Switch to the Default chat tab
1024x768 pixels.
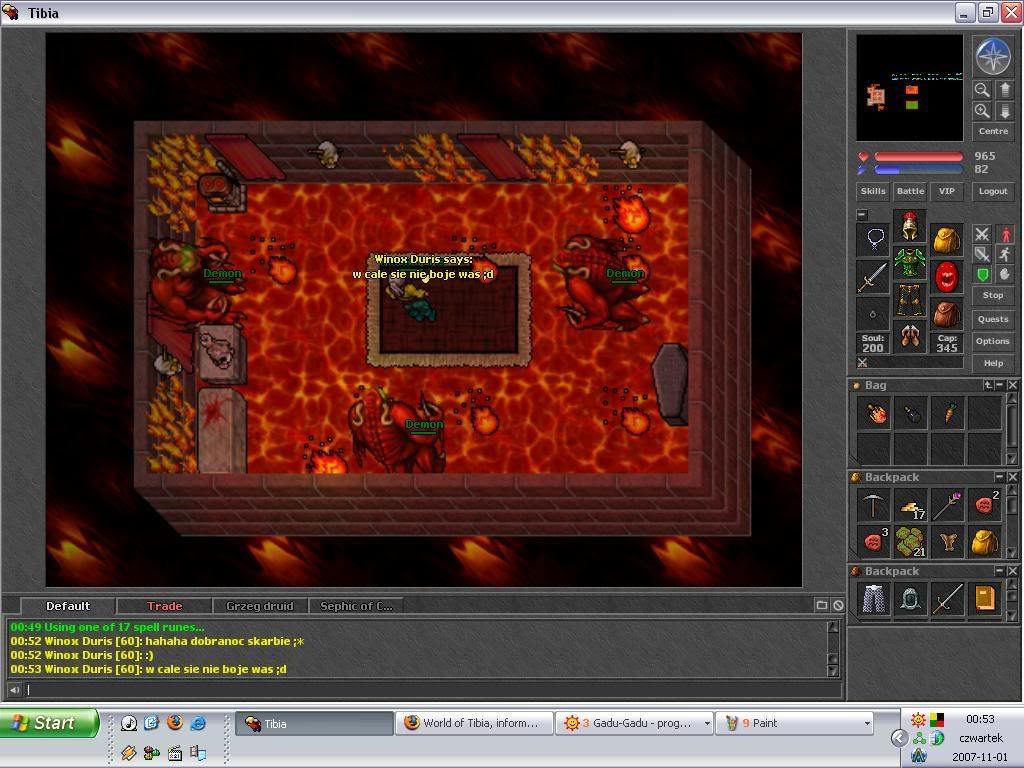pos(68,606)
